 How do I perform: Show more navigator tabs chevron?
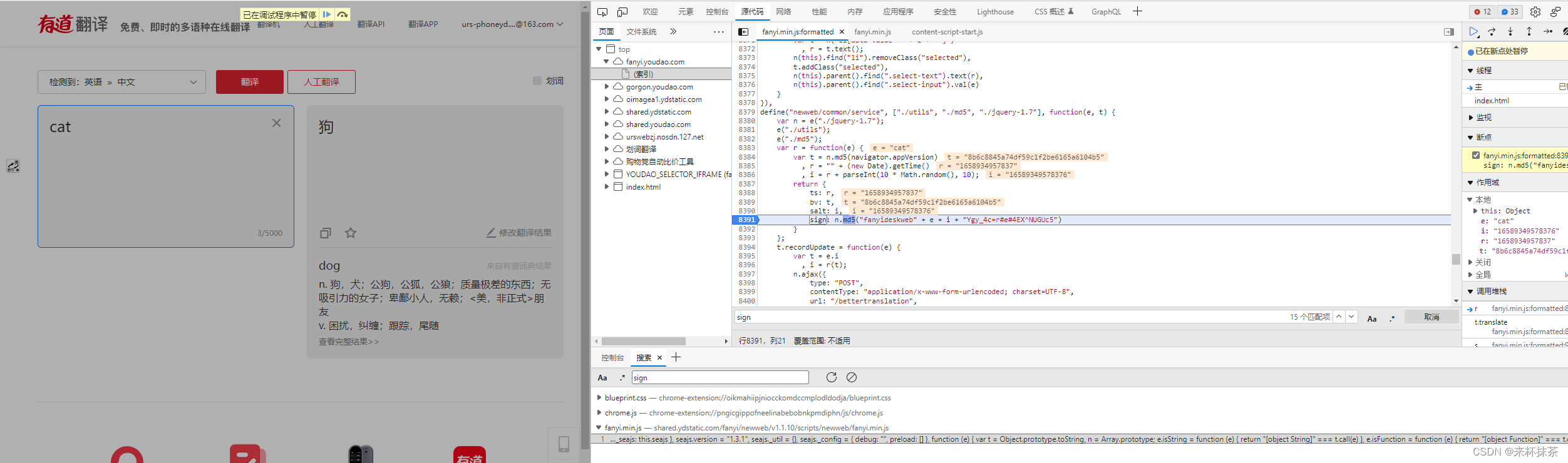click(673, 31)
